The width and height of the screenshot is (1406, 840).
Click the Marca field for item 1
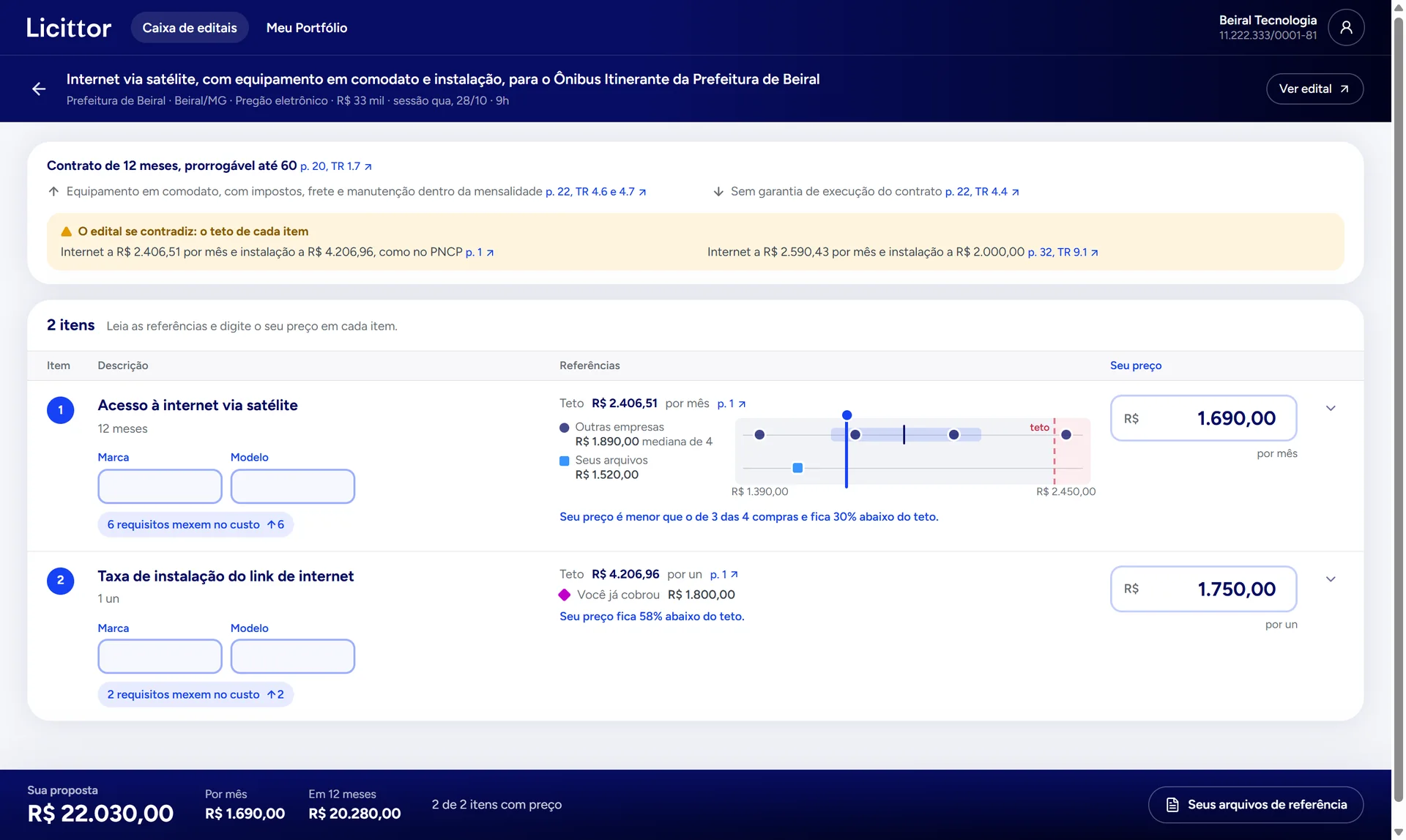click(160, 486)
